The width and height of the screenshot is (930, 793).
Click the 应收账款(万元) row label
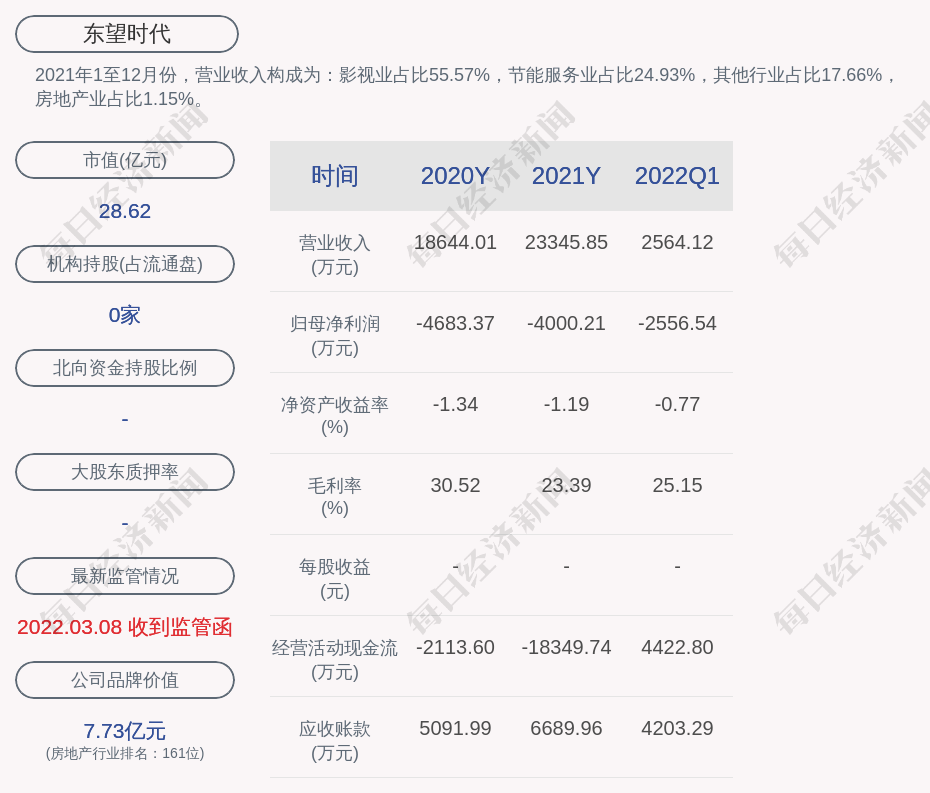[335, 741]
